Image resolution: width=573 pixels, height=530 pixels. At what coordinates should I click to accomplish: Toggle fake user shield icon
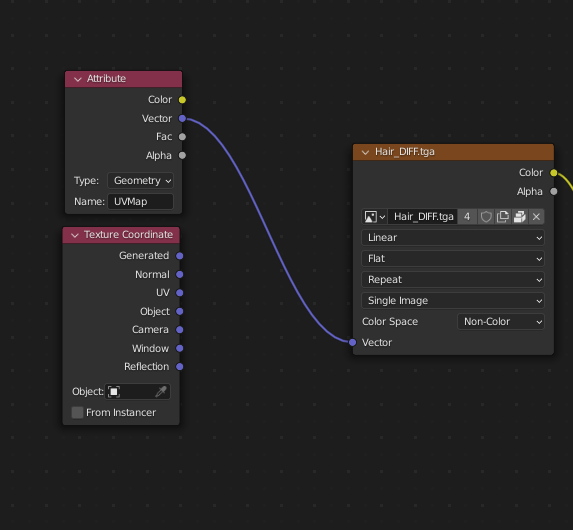(x=486, y=217)
